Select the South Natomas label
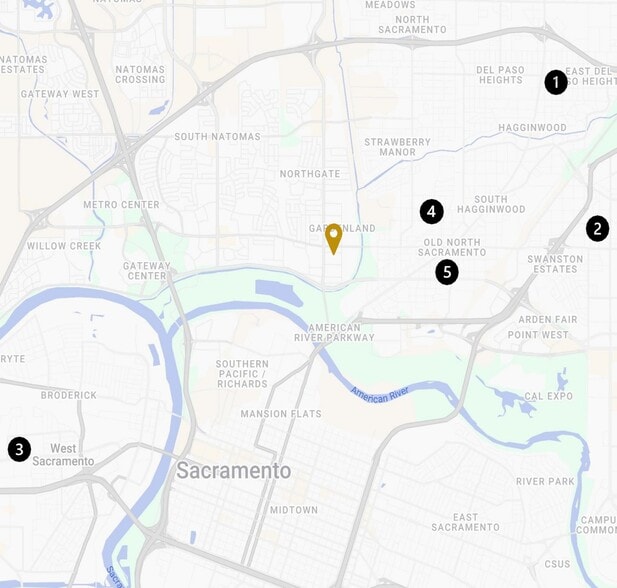Screen dimensions: 617x588 [218, 137]
